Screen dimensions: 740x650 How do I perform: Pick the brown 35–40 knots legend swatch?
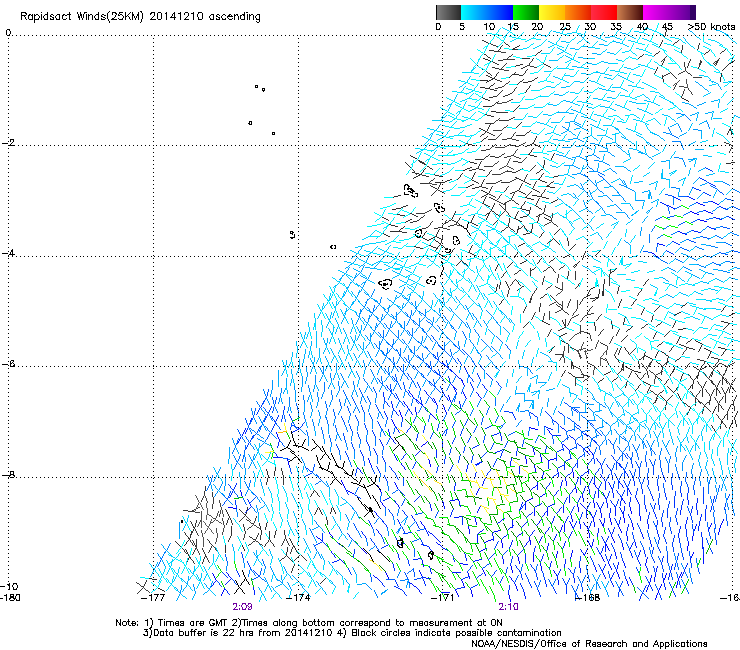pyautogui.click(x=630, y=12)
